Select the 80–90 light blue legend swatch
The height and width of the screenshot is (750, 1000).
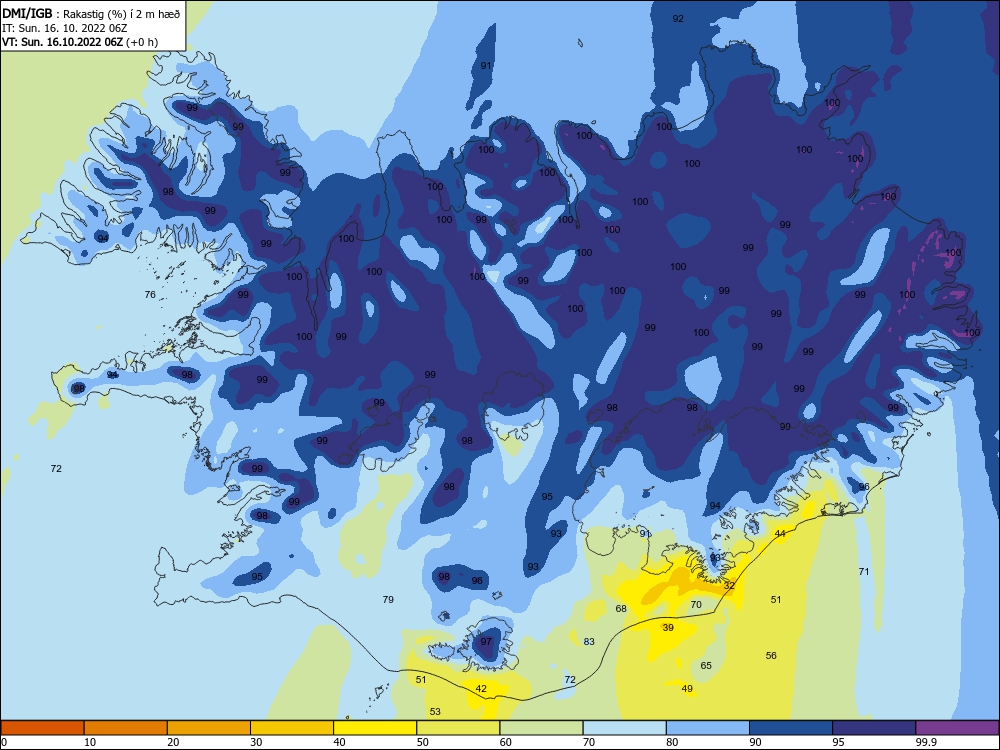pyautogui.click(x=708, y=728)
